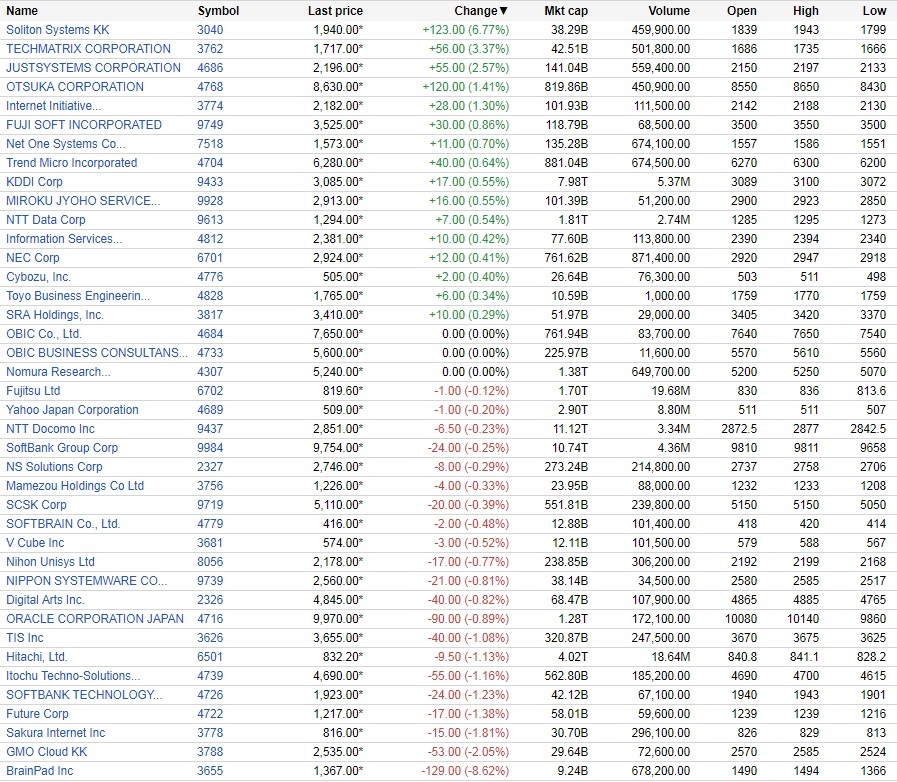The width and height of the screenshot is (897, 782).
Task: Open Itochu Techno-Solutions link
Action: [73, 676]
